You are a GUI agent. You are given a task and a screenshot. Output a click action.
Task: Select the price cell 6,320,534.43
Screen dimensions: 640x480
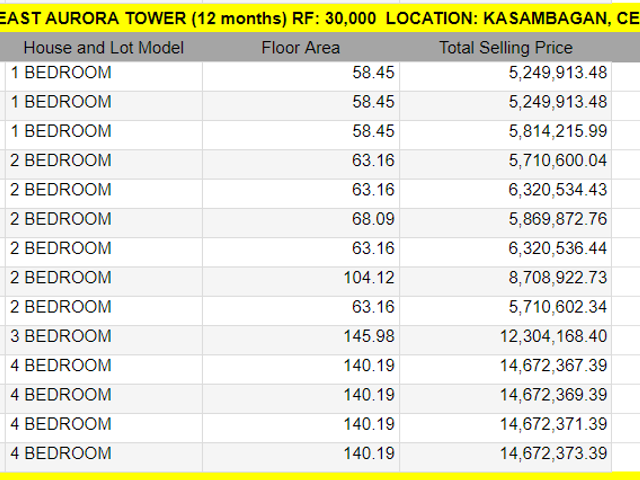(x=505, y=194)
